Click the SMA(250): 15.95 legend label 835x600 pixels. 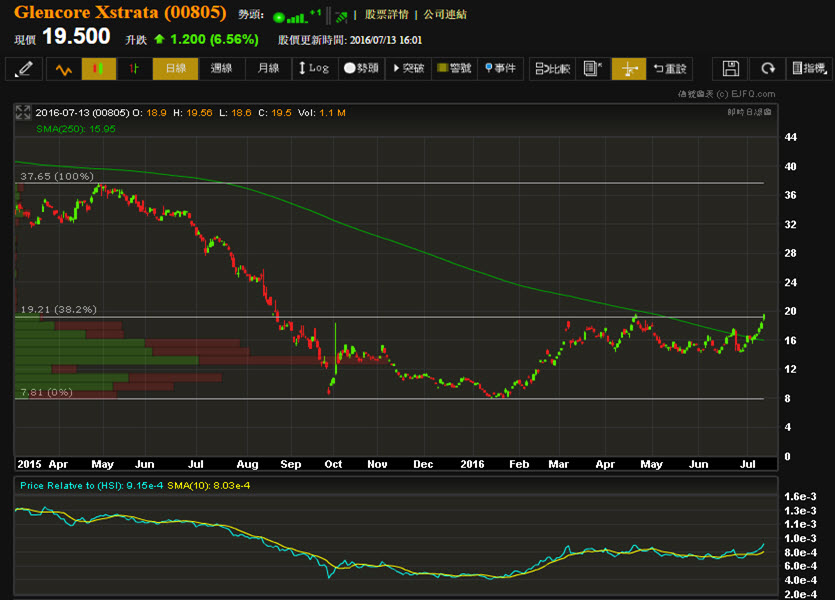pyautogui.click(x=76, y=129)
